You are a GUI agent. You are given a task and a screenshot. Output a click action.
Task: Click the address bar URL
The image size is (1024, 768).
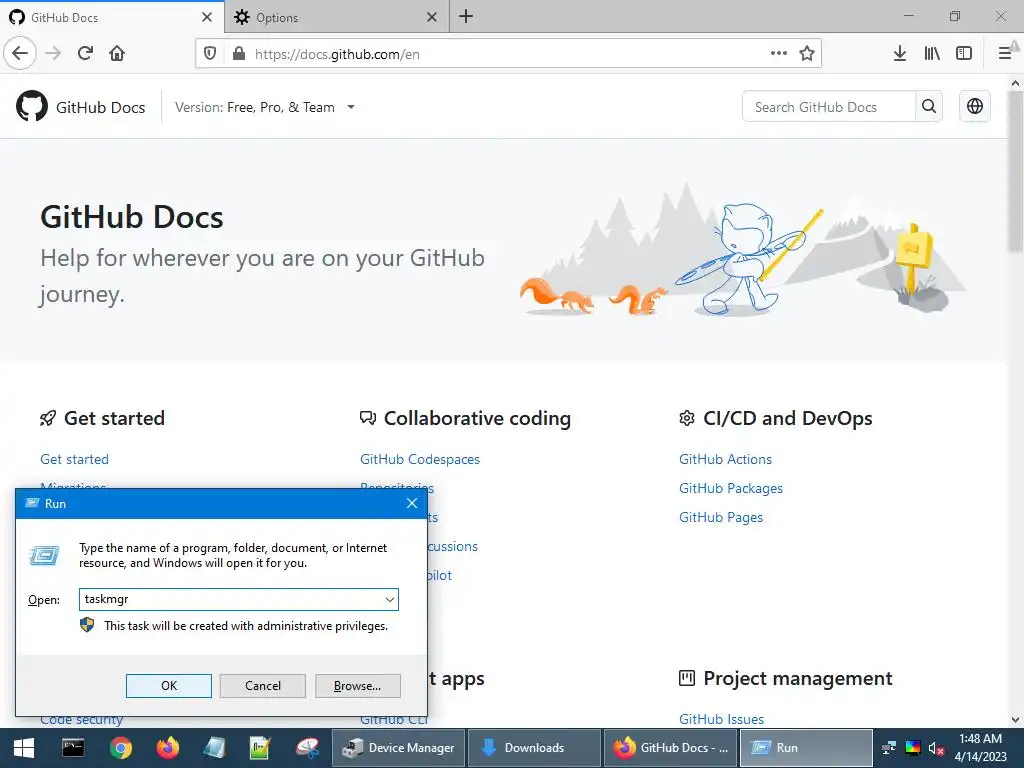coord(337,54)
